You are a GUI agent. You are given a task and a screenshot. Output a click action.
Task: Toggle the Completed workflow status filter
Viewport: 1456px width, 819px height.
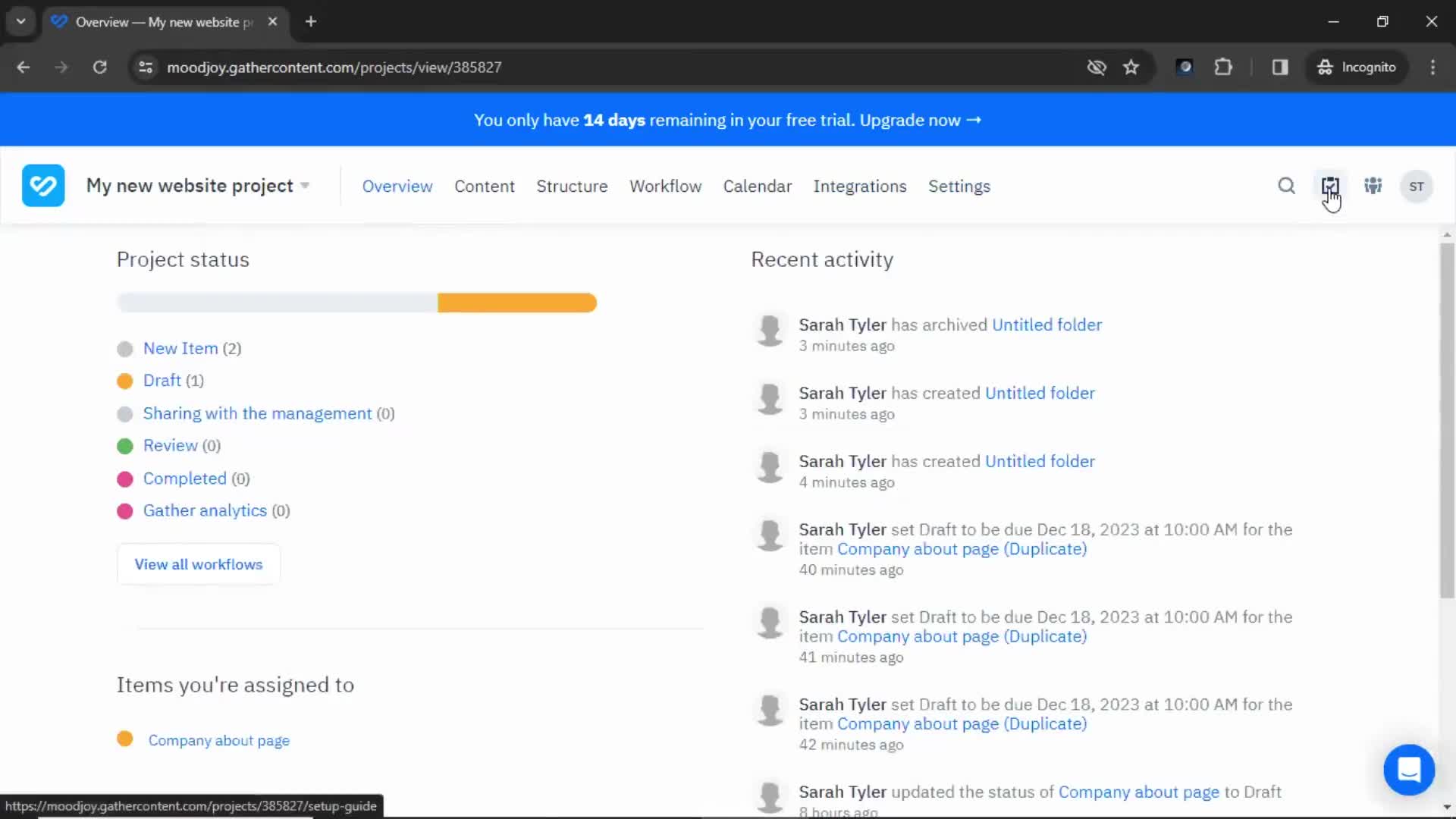coord(184,477)
